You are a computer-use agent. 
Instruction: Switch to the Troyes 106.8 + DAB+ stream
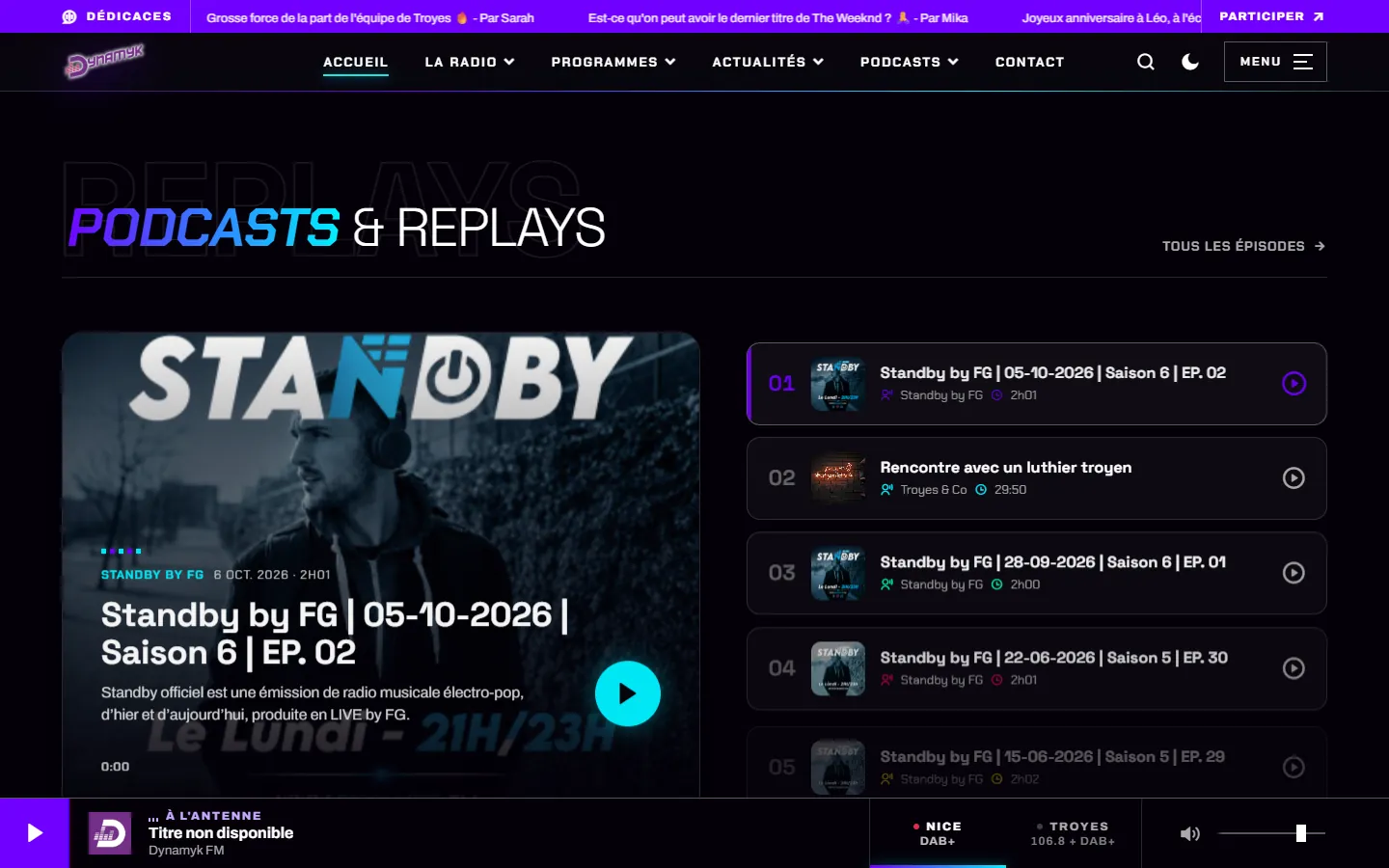point(1073,833)
